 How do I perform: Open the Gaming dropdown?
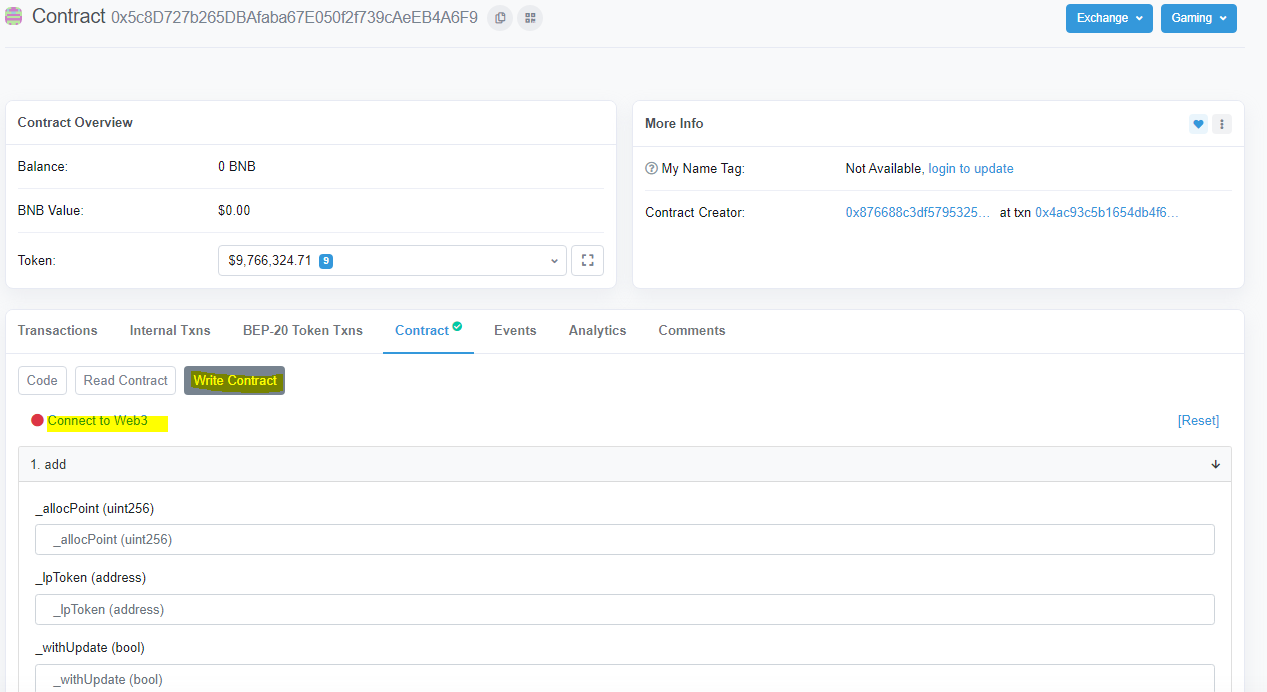(x=1198, y=18)
